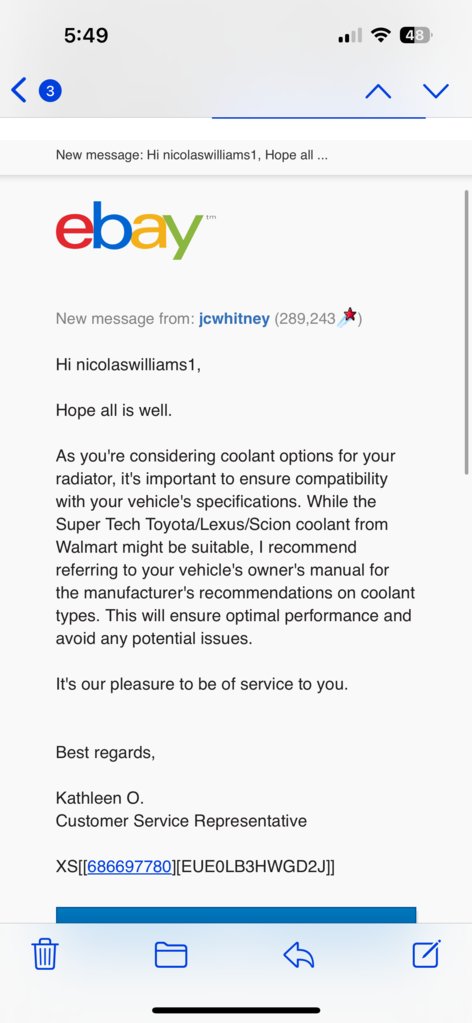Open the 686697780 reference link
Image resolution: width=472 pixels, height=1023 pixels.
click(129, 866)
